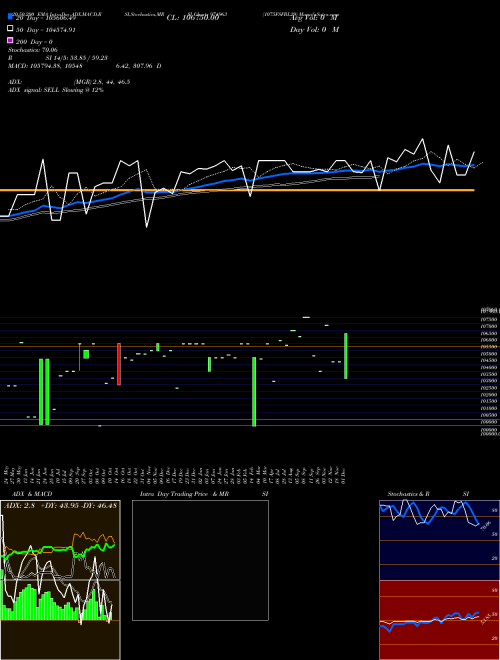Click the 'ADX signal: SELL Slowing @ 12%' text
500x660 pixels.
pyautogui.click(x=56, y=90)
